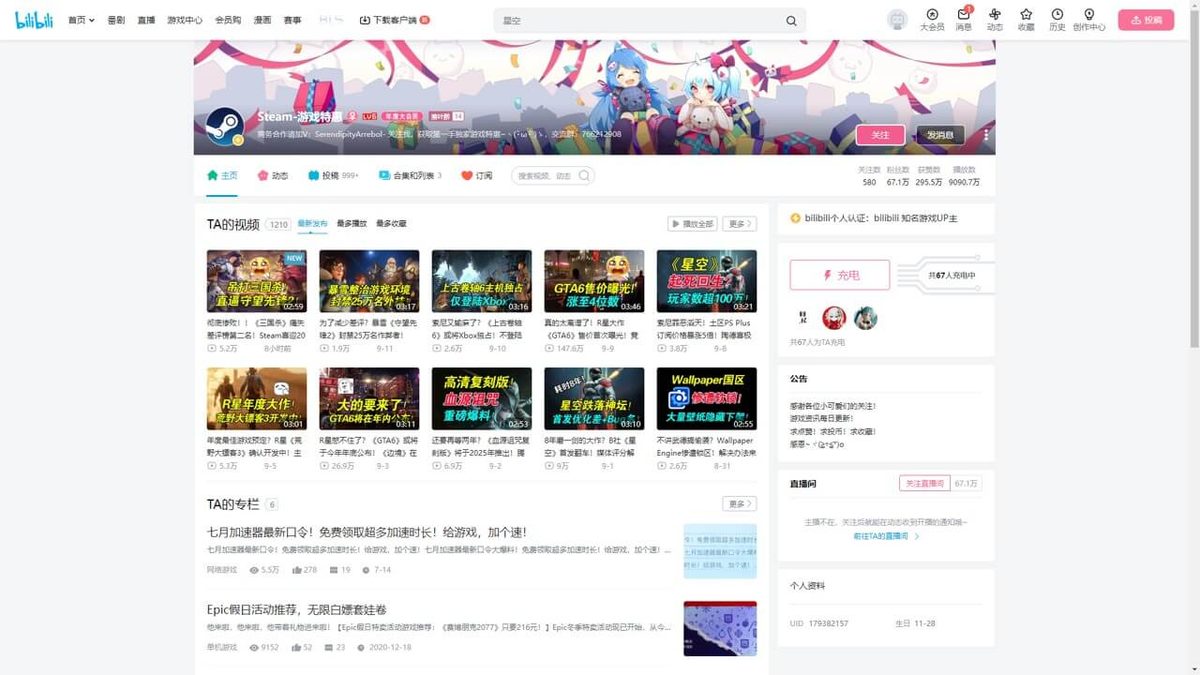Click the teal-haired supporter avatar
Image resolution: width=1200 pixels, height=675 pixels.
point(866,318)
